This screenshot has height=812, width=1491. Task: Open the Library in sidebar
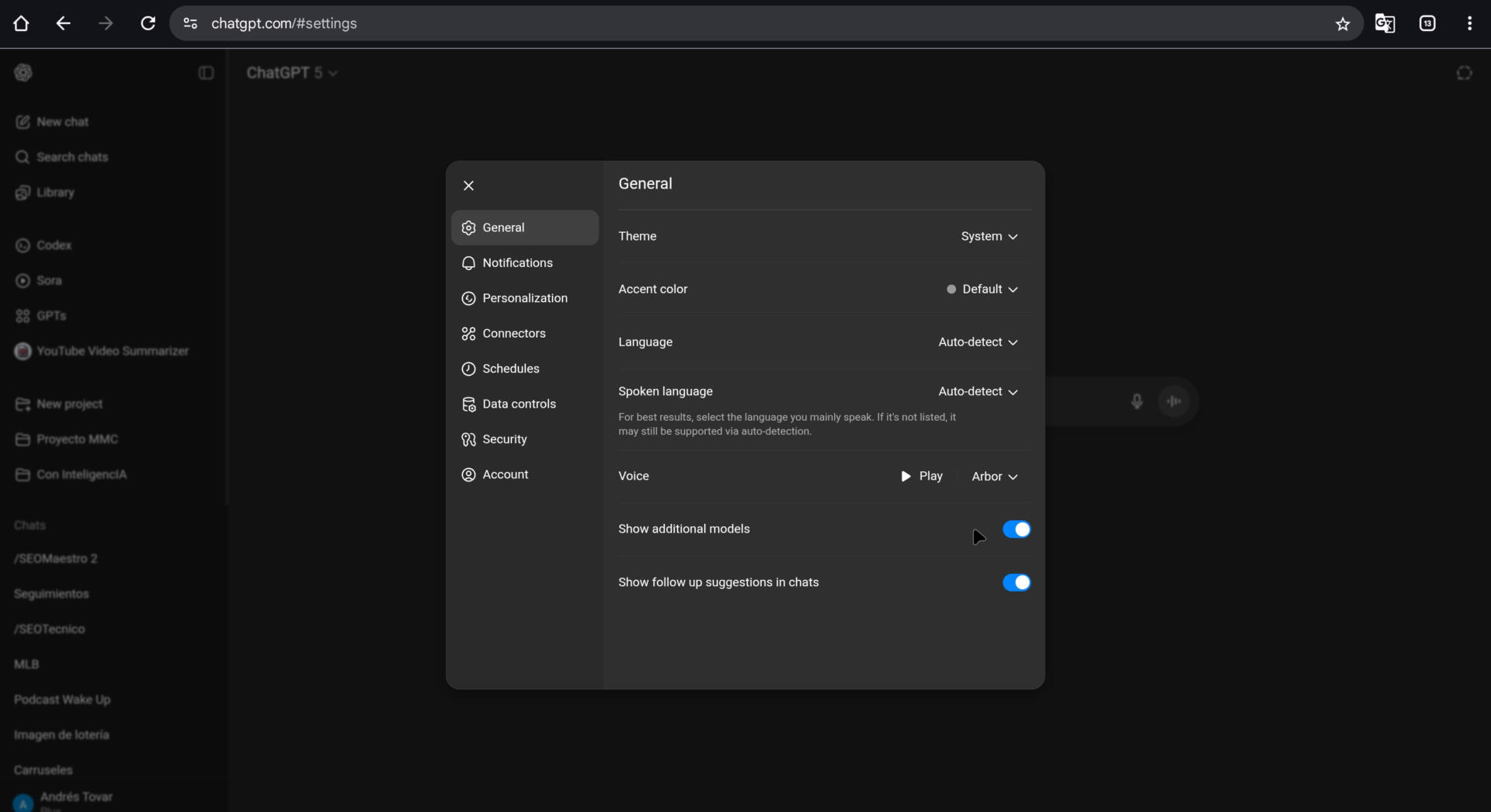click(x=114, y=193)
